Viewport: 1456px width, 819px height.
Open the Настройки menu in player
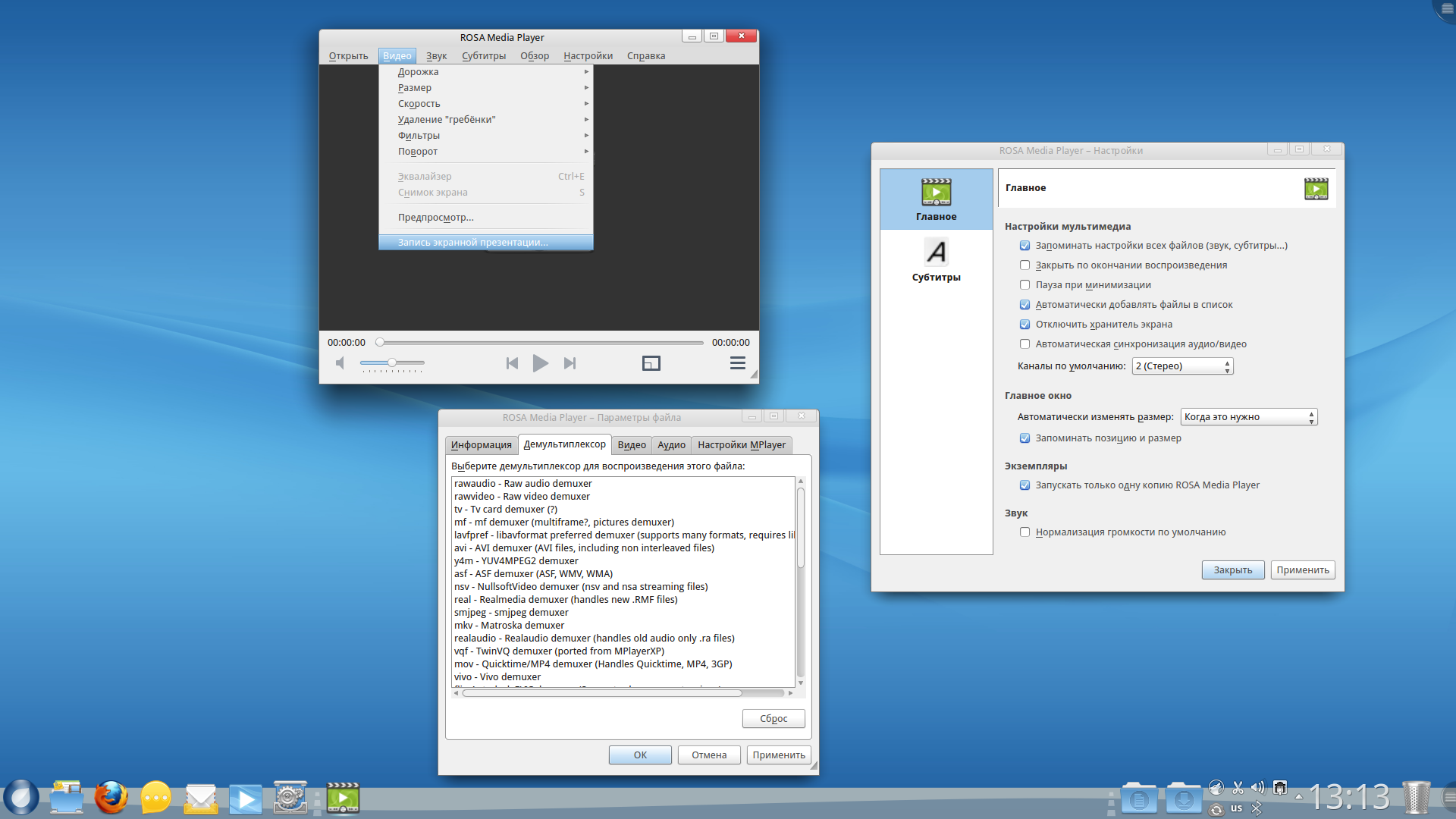[588, 56]
